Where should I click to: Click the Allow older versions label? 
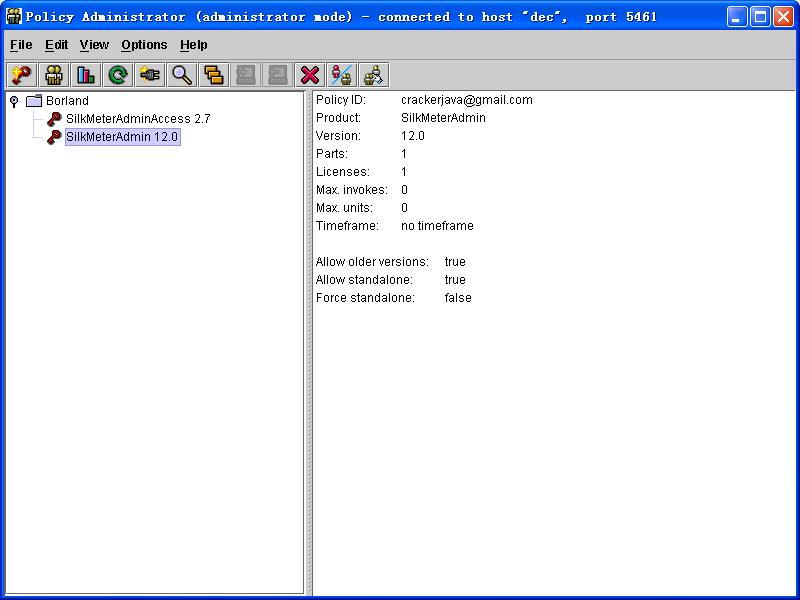[372, 262]
